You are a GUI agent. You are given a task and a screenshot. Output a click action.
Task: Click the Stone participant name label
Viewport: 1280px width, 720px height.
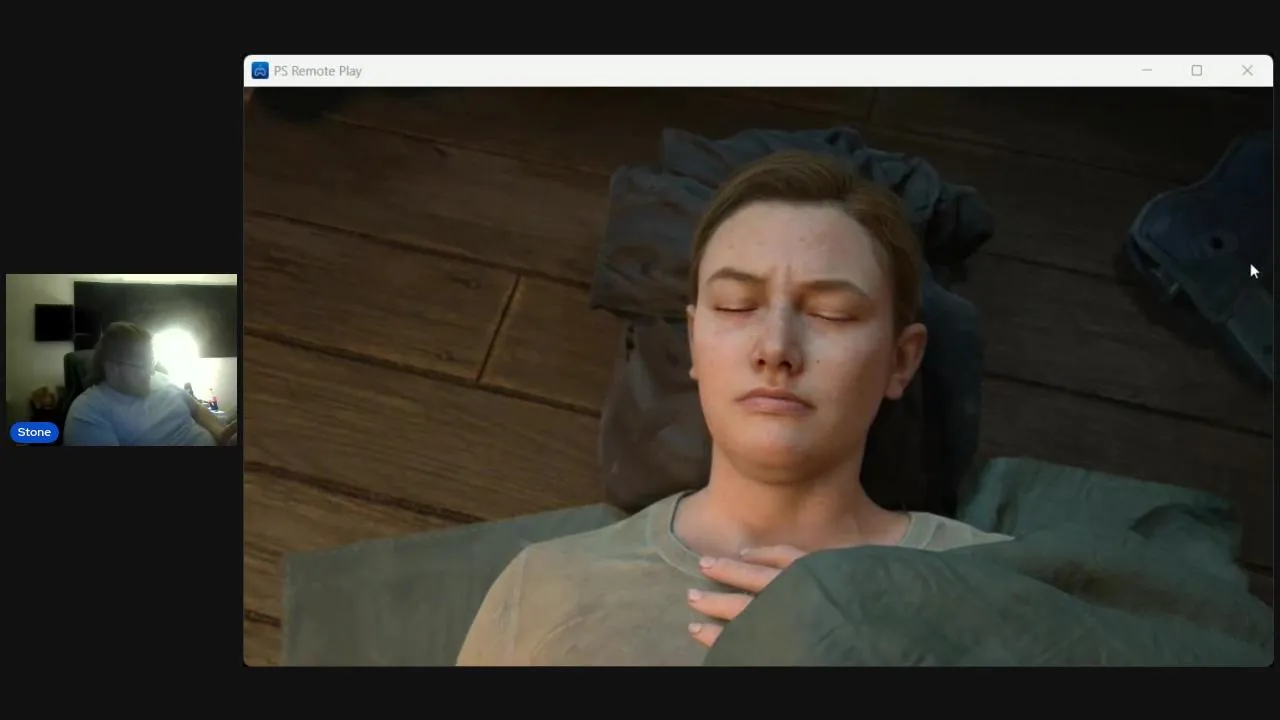click(x=34, y=432)
